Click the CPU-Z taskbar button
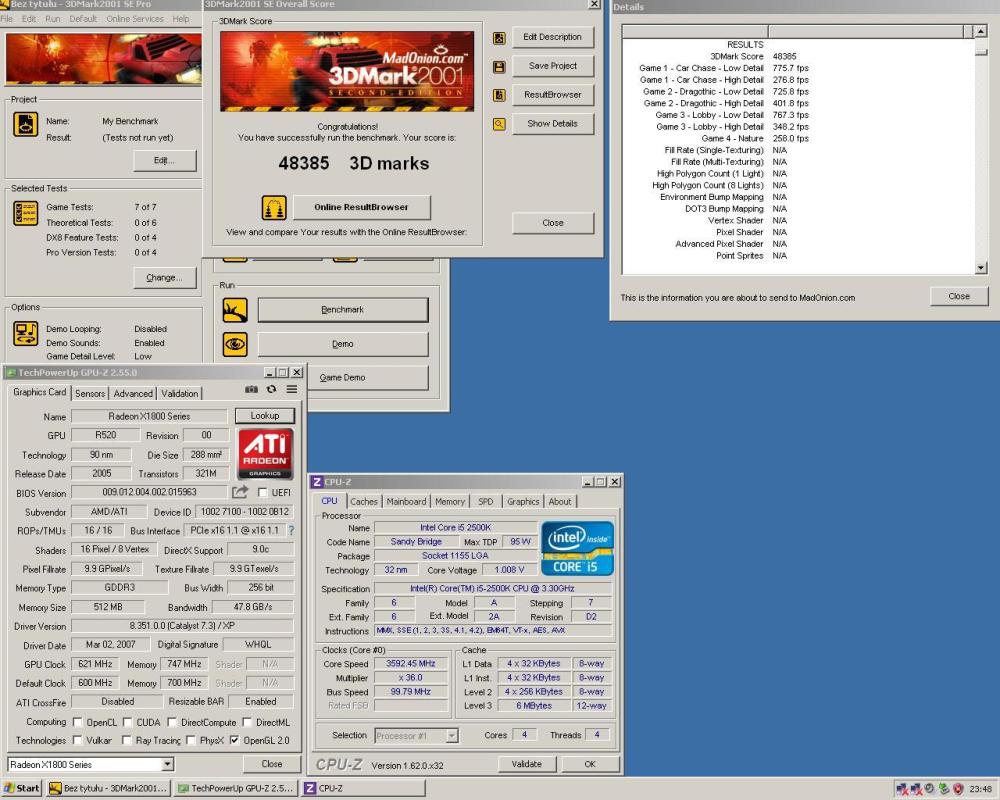 point(364,789)
